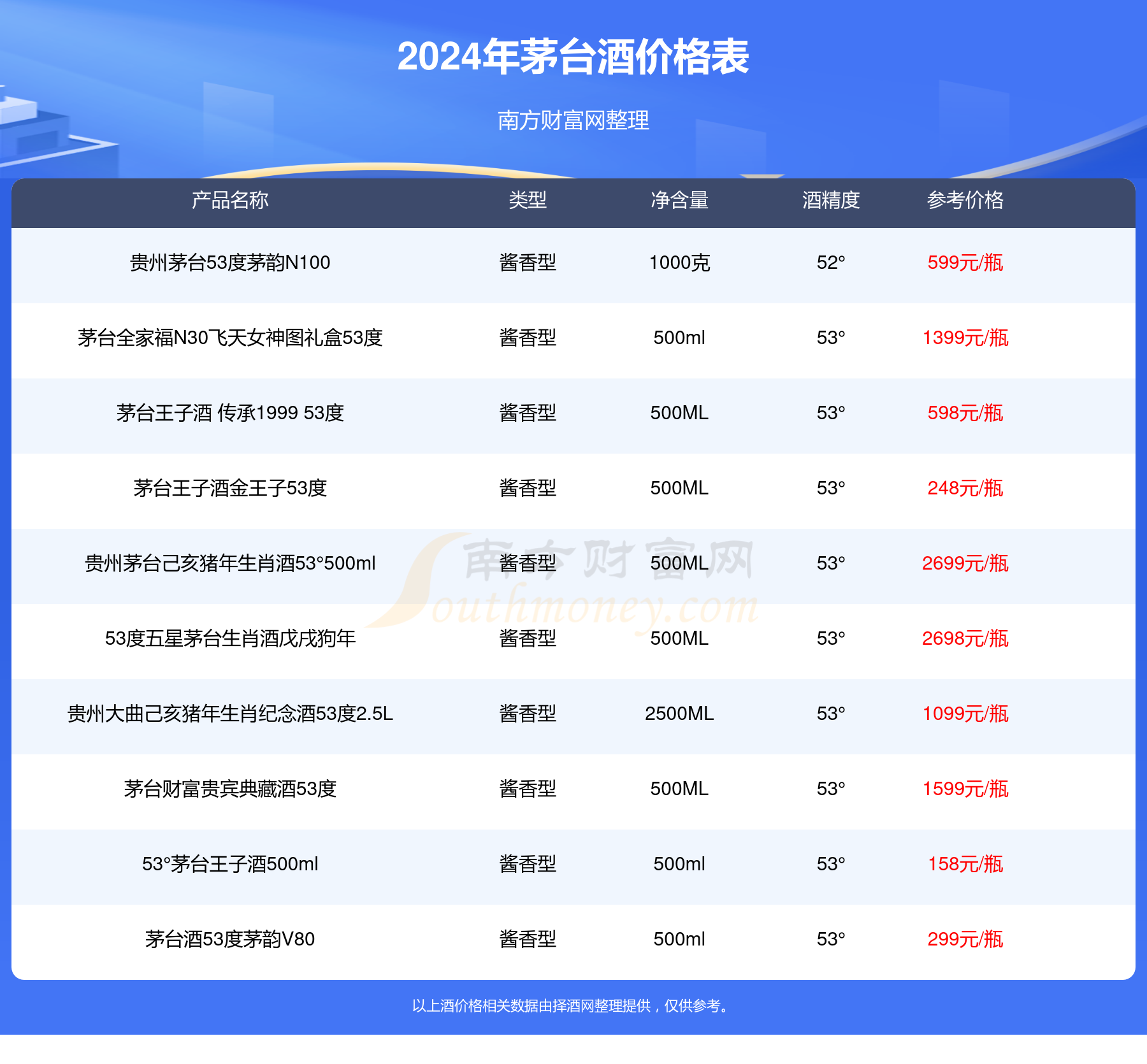
Task: Select 茅台财富贵宾典藏酒53度 product name
Action: coord(230,789)
